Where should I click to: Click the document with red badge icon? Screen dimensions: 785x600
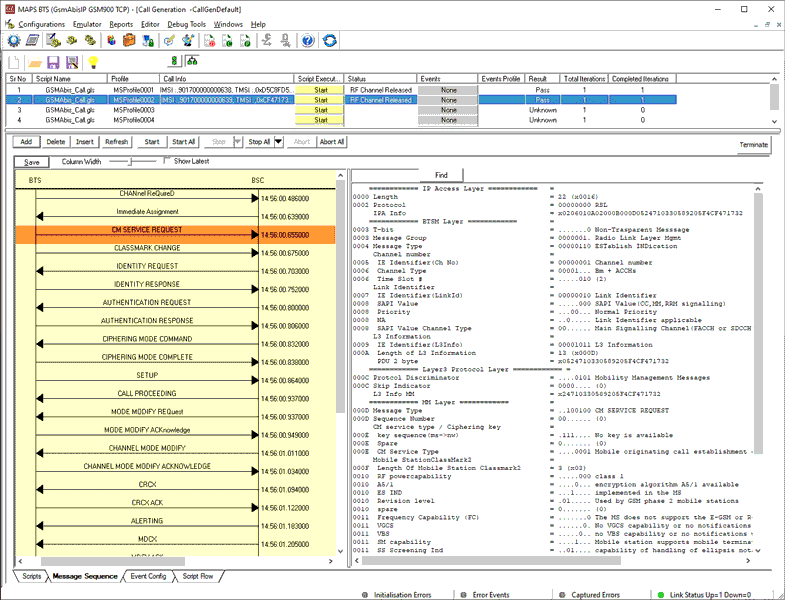point(210,41)
